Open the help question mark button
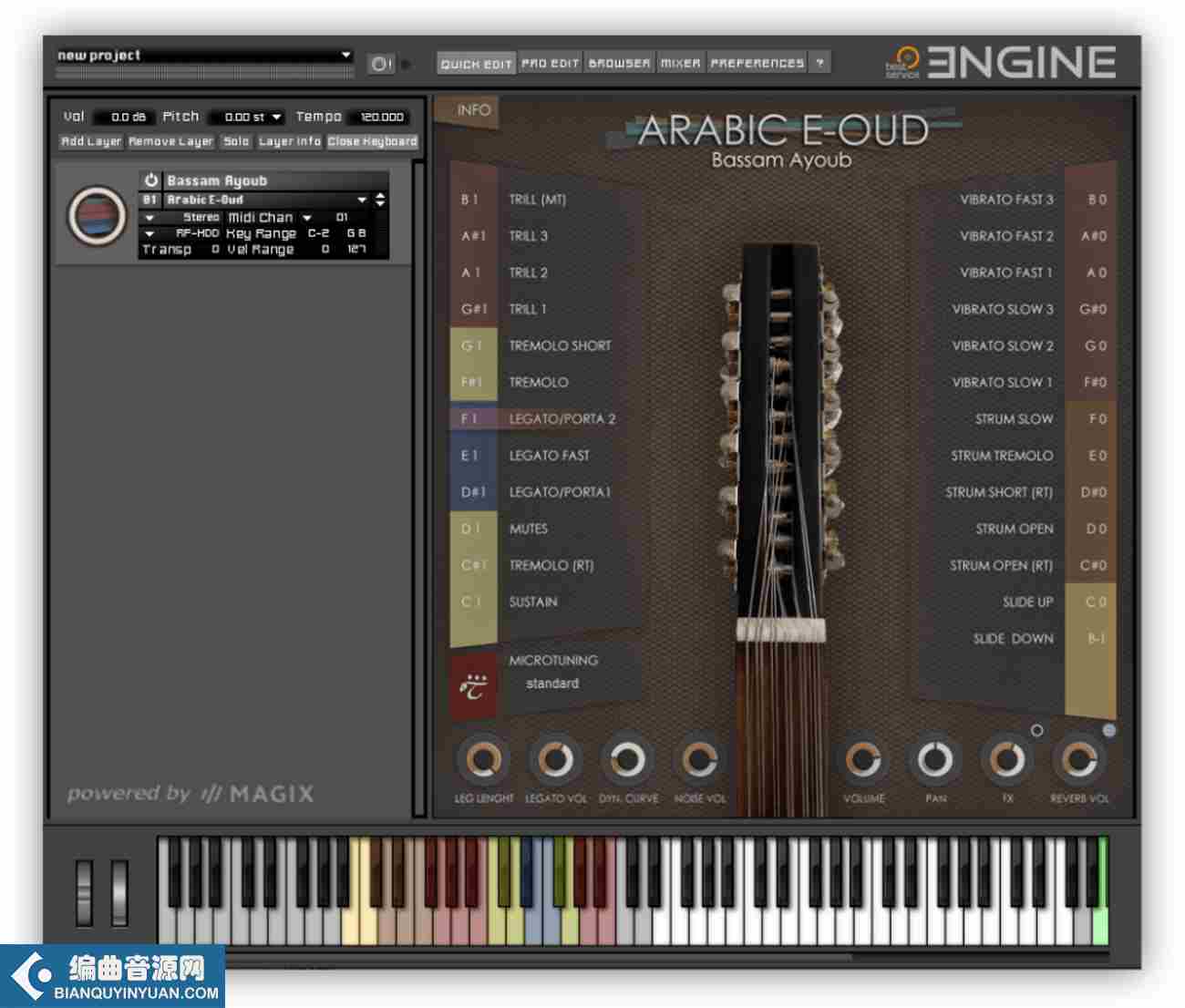The width and height of the screenshot is (1185, 1008). tap(820, 63)
